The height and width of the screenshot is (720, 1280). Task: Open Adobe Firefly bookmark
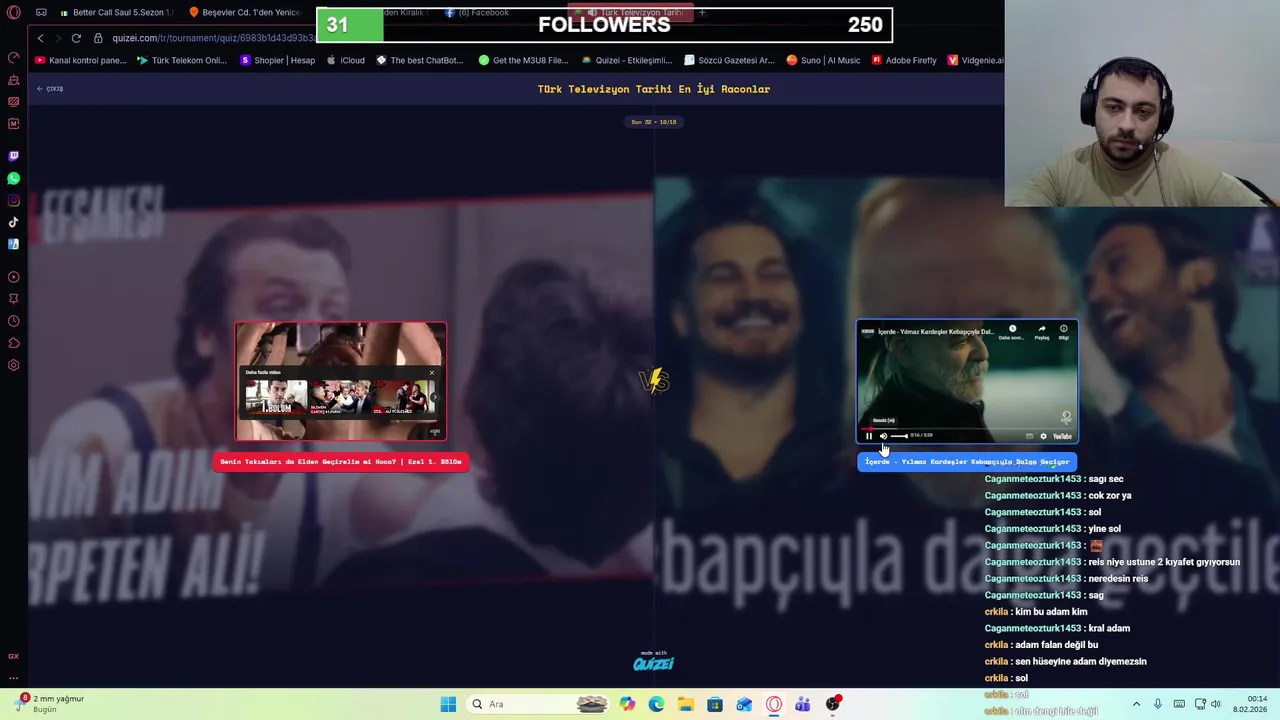[x=904, y=60]
